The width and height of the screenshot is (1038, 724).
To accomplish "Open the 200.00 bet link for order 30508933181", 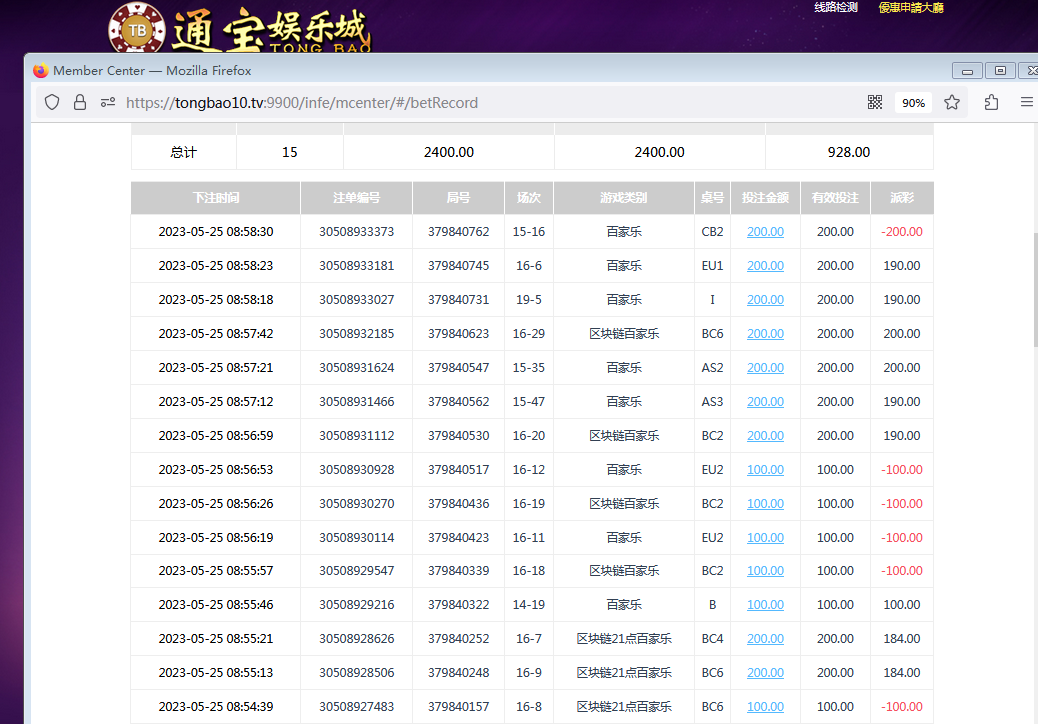I will pos(765,265).
